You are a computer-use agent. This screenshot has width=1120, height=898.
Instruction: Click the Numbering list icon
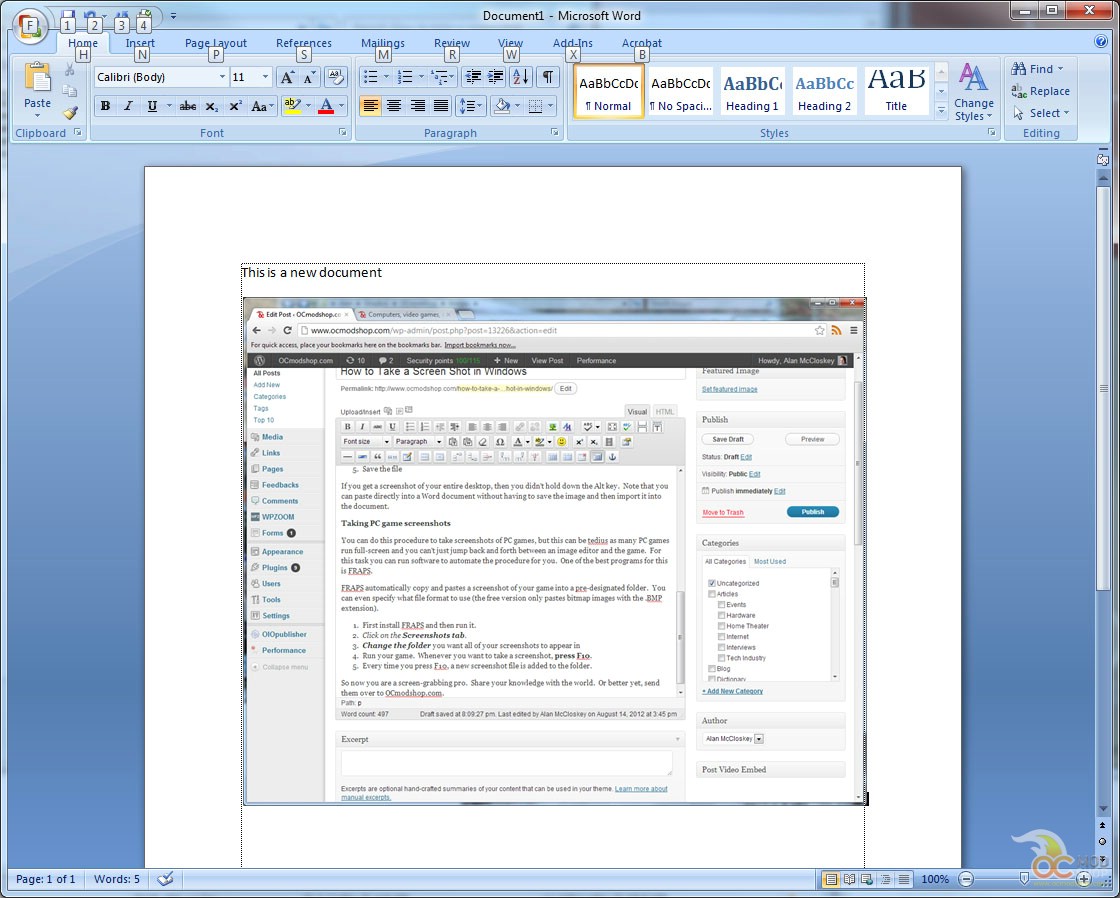pyautogui.click(x=405, y=77)
